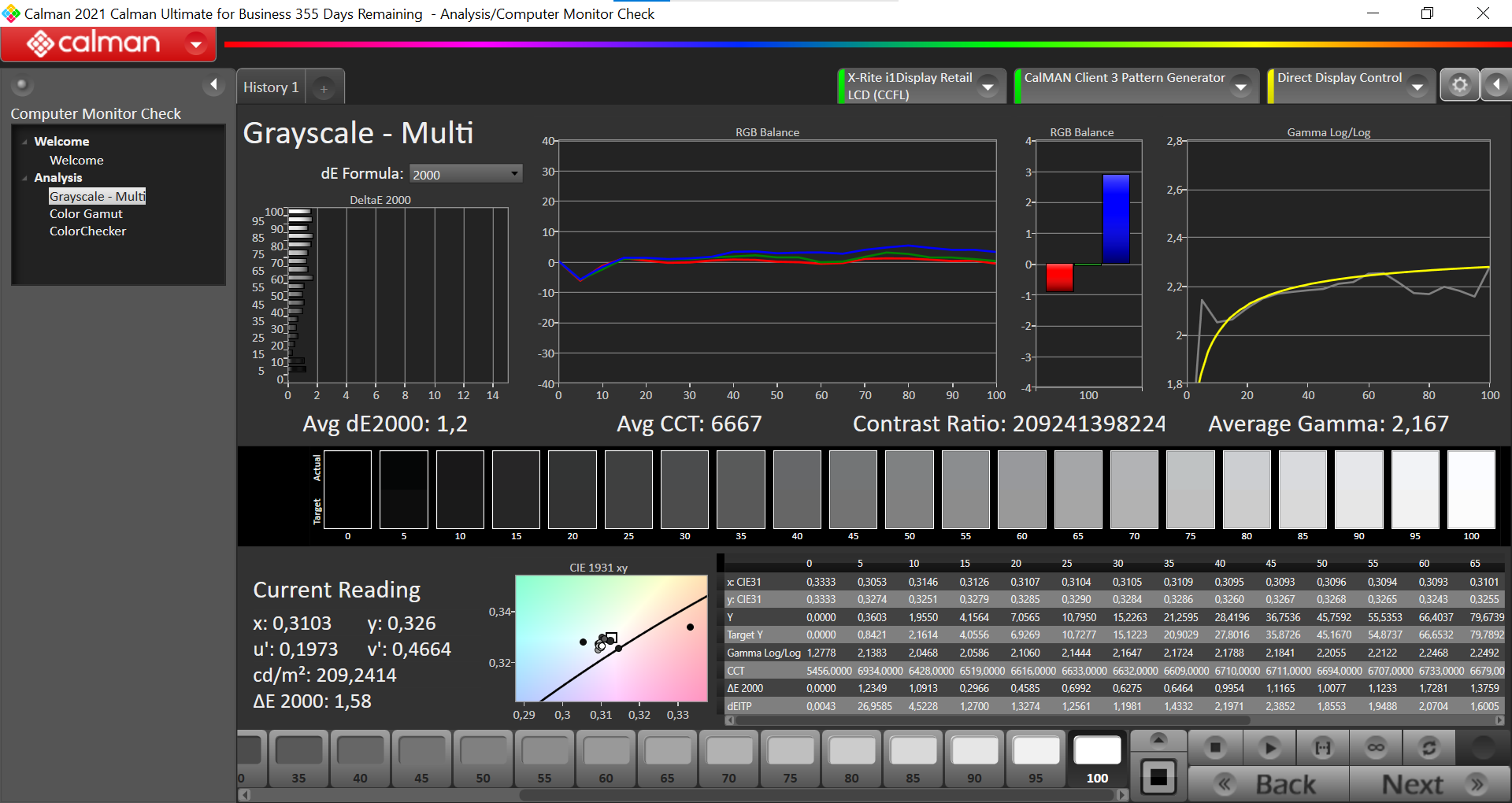
Task: Click data table left scroll arrow
Action: point(730,720)
